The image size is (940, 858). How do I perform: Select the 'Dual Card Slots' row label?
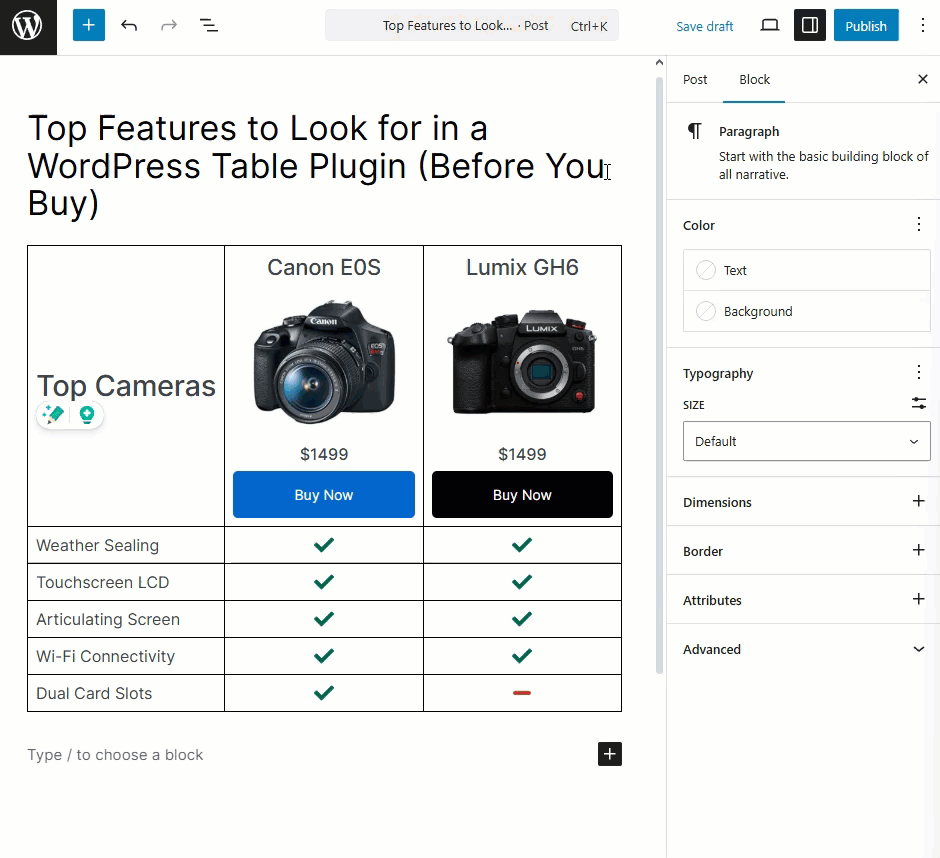[94, 693]
